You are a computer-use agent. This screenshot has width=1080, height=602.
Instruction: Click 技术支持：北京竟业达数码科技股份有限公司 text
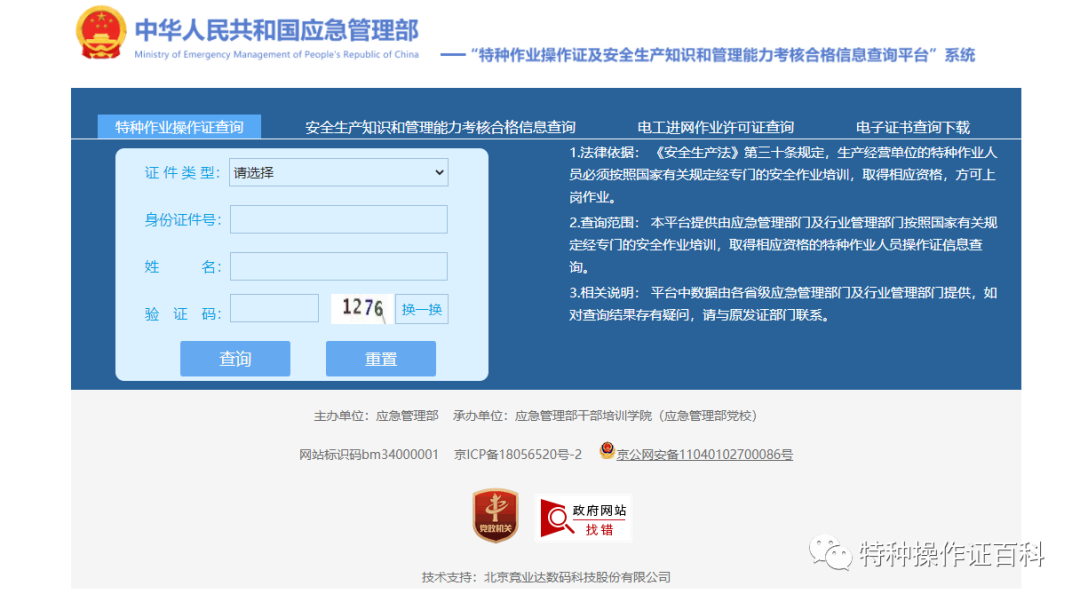pos(546,577)
